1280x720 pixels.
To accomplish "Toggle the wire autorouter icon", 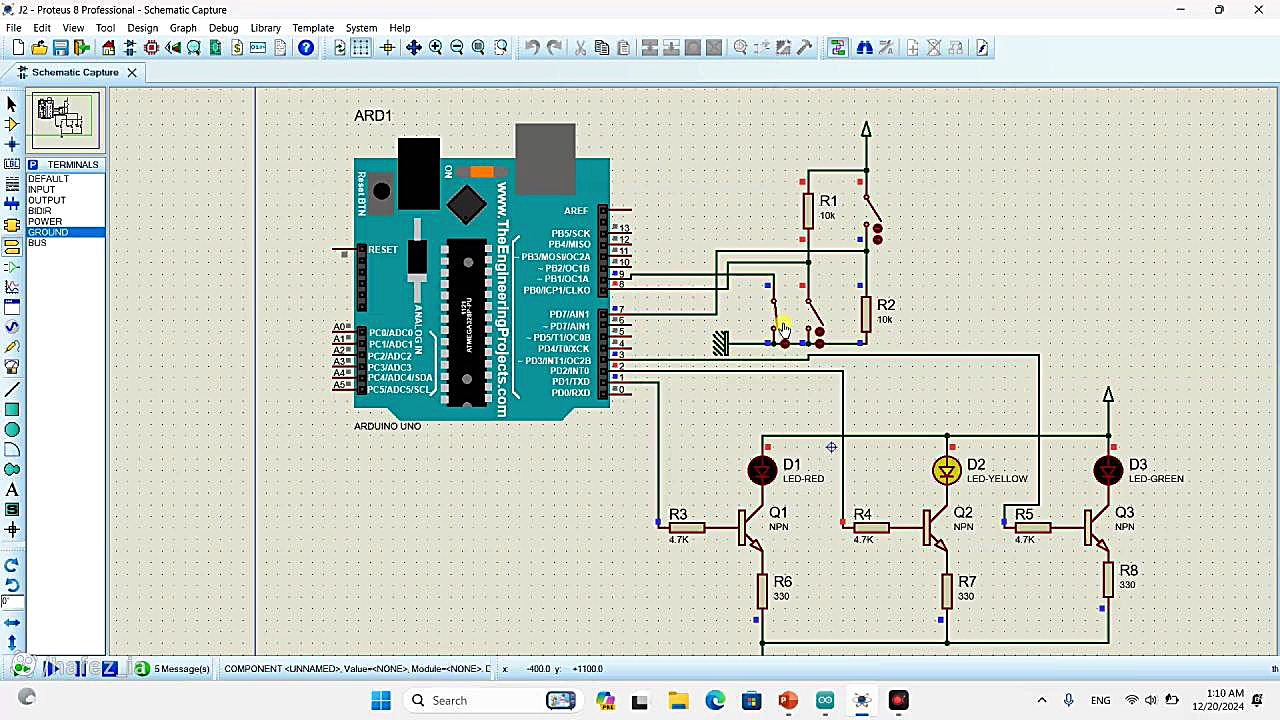I will [838, 48].
